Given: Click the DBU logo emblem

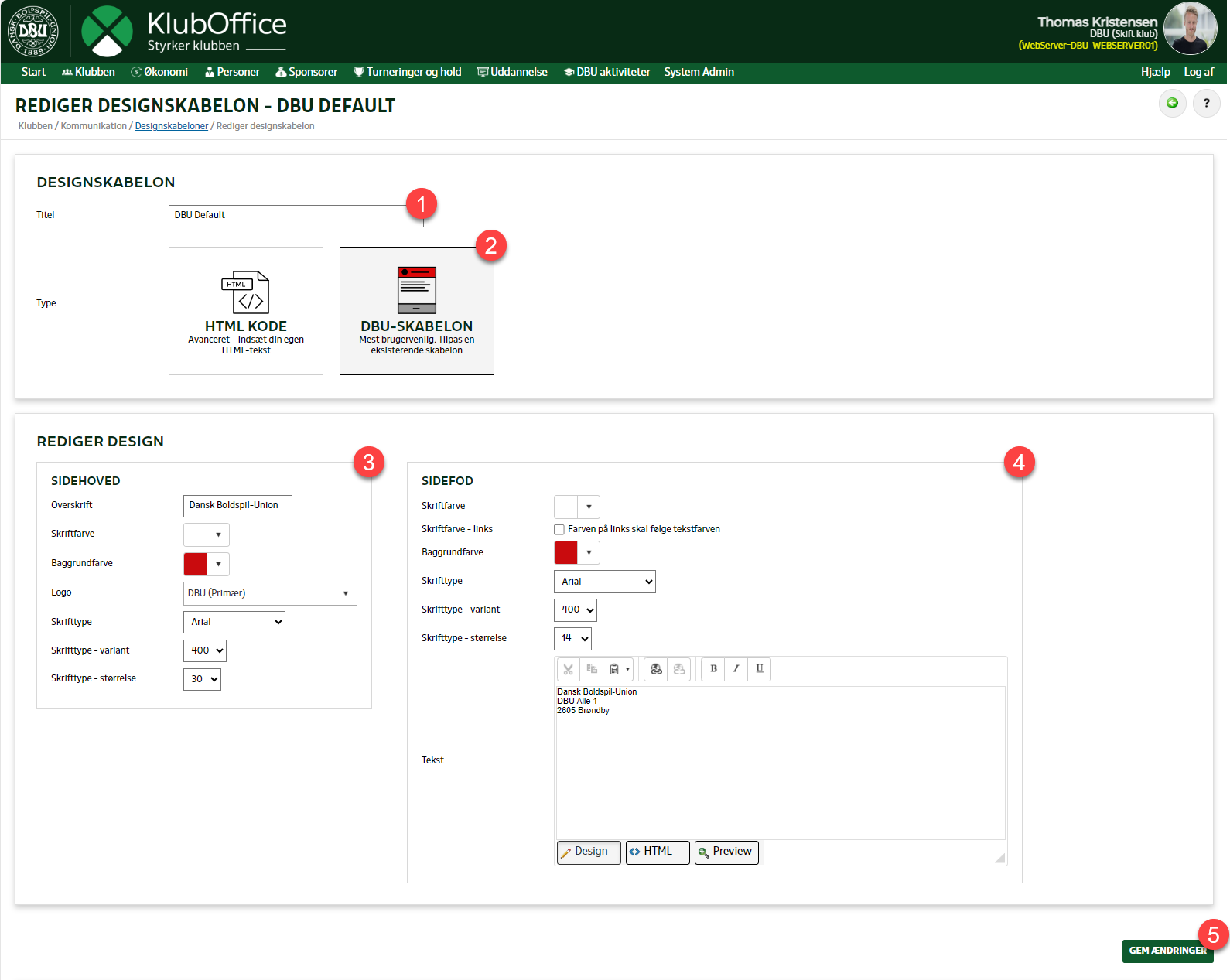Looking at the screenshot, I should (32, 31).
